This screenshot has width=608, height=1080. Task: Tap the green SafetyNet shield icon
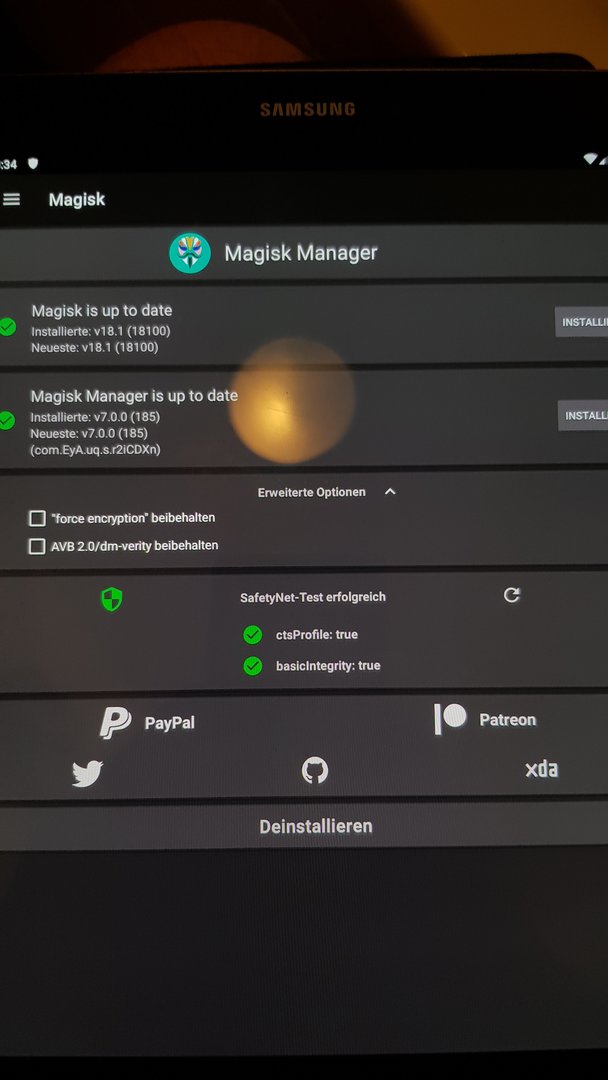coord(112,599)
